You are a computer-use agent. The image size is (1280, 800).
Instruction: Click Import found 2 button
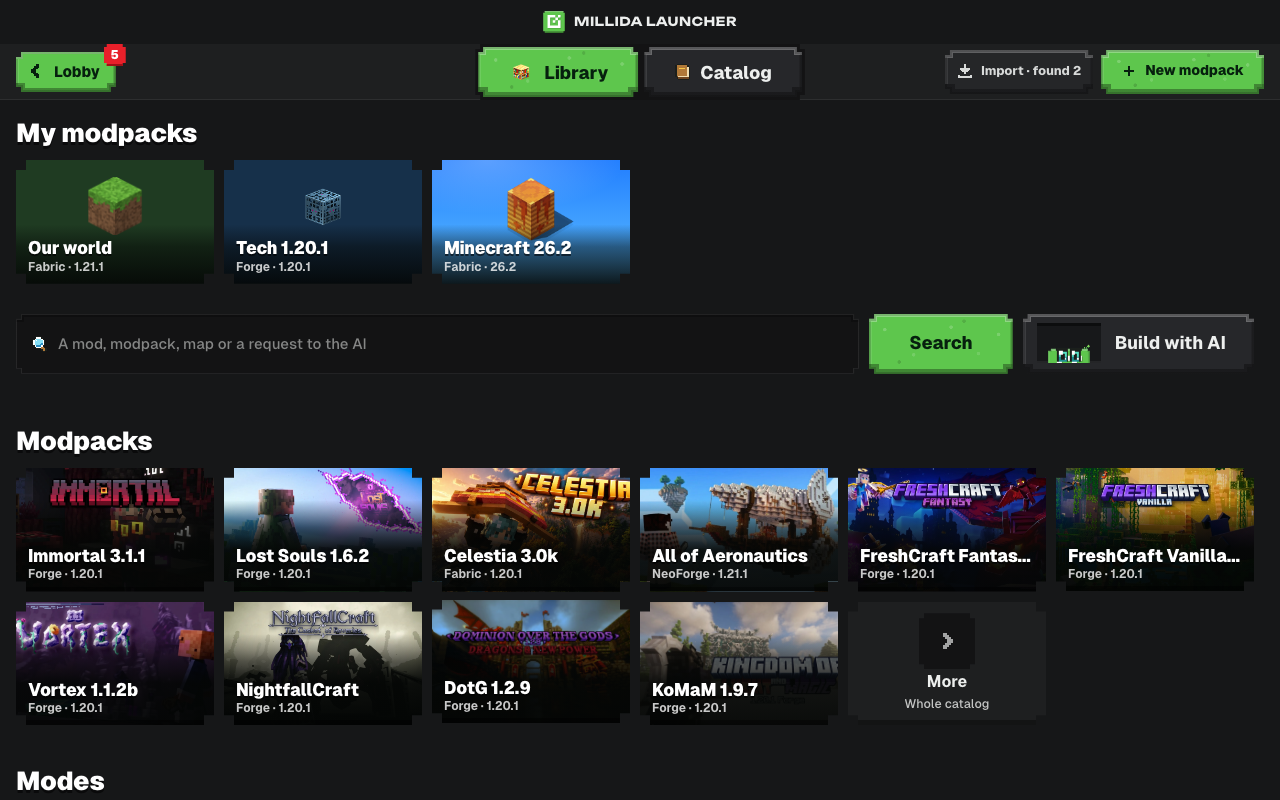1018,71
